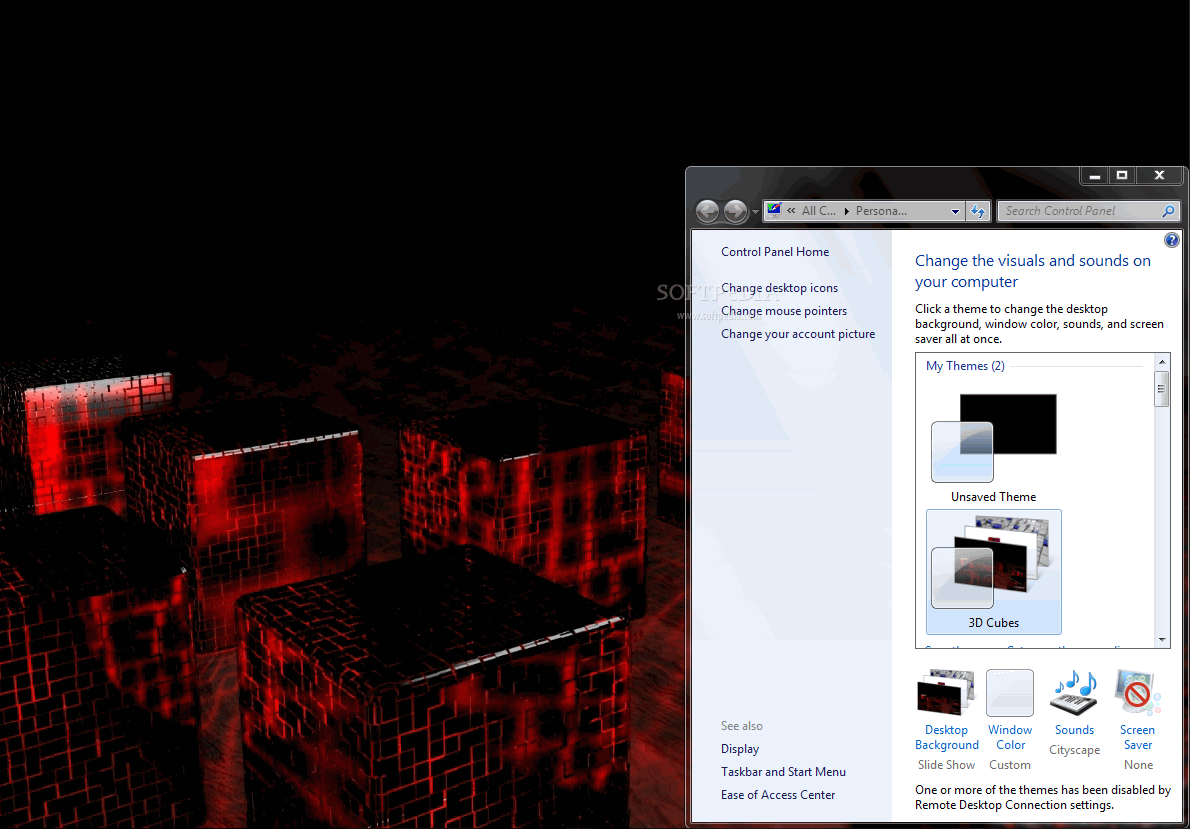Open Taskbar and Start Menu link
1190x829 pixels.
click(783, 771)
